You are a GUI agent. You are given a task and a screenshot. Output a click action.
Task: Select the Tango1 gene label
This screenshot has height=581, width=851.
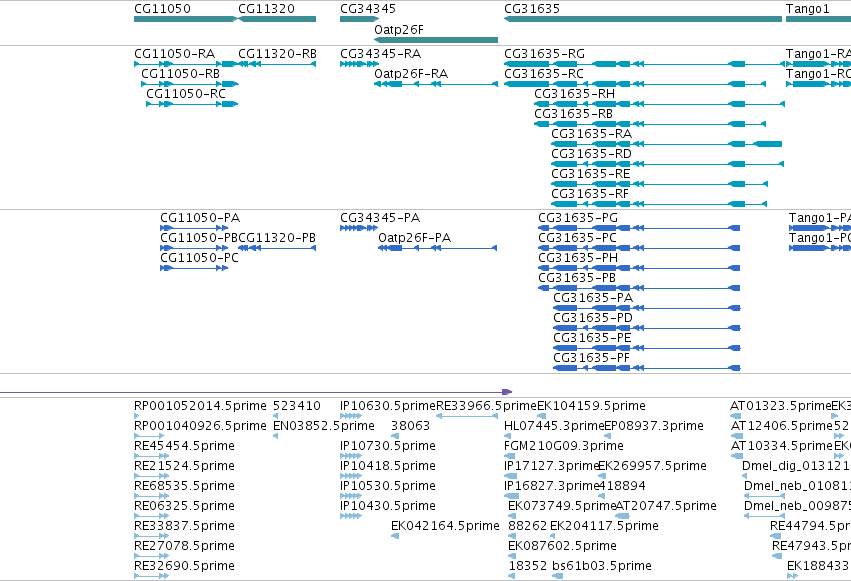pos(808,9)
